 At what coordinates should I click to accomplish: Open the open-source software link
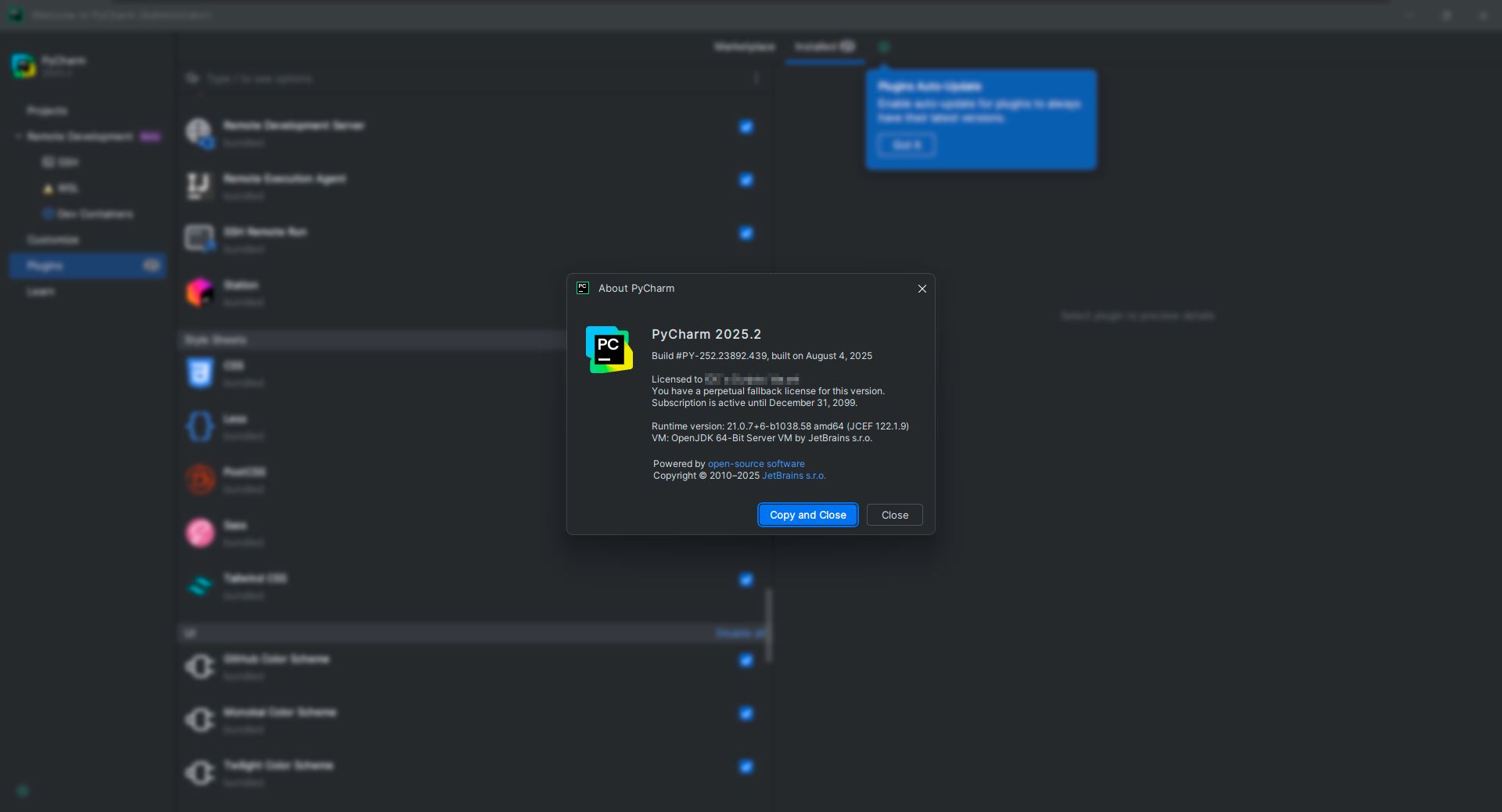(756, 464)
